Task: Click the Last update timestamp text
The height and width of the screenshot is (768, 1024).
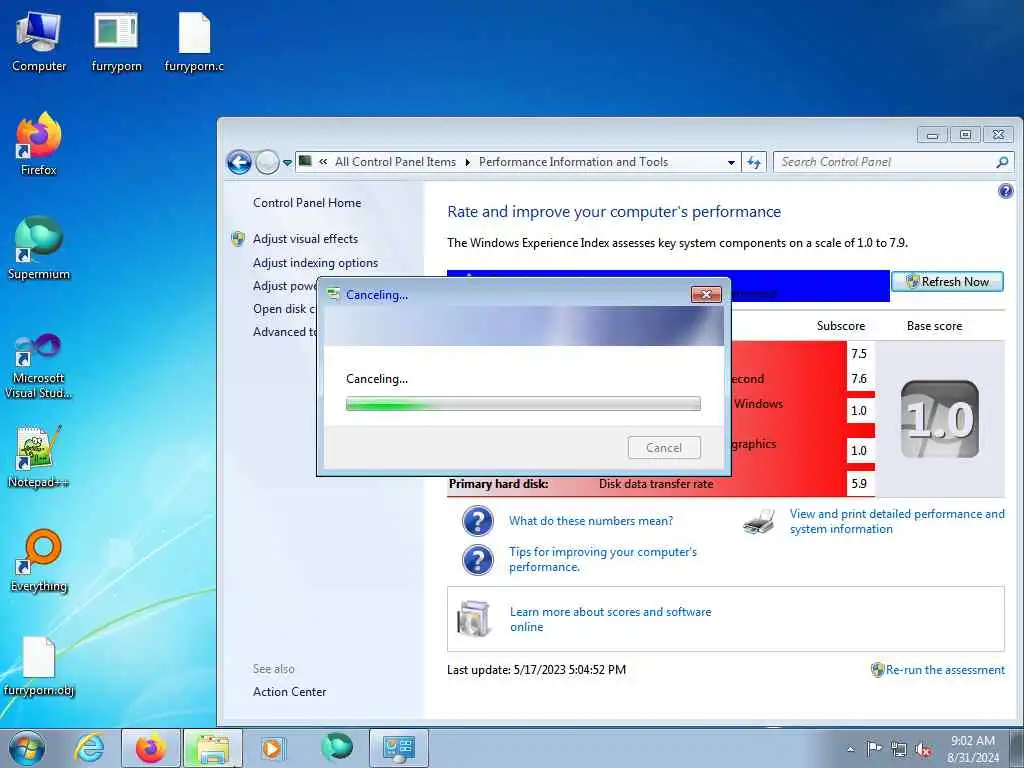Action: point(536,669)
